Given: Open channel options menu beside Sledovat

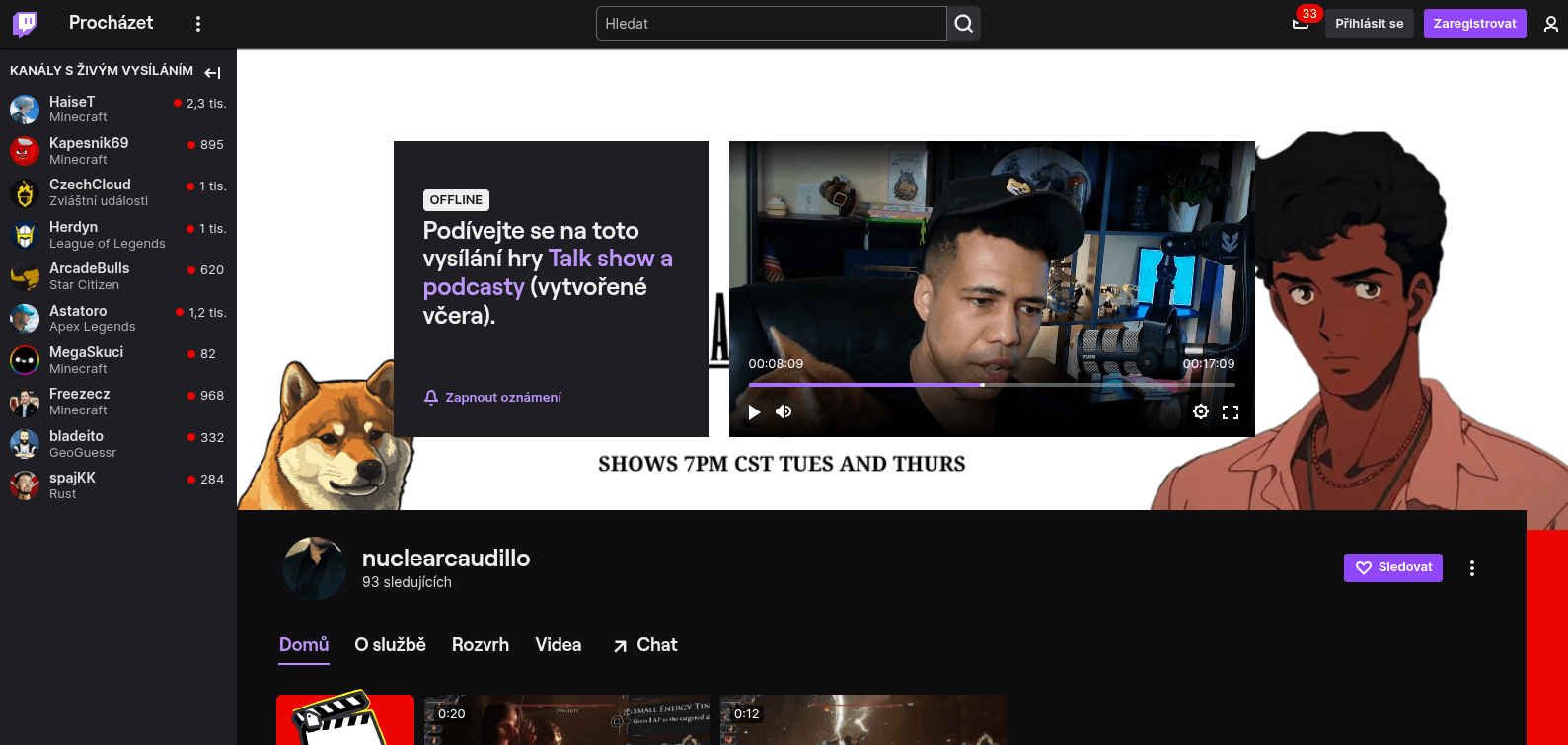Looking at the screenshot, I should pos(1471,568).
